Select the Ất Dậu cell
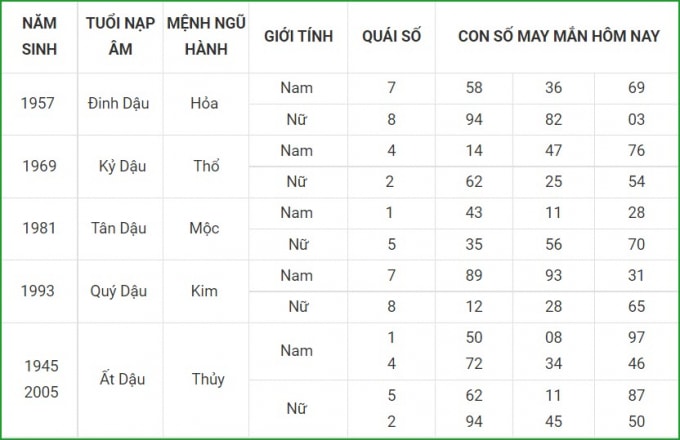The height and width of the screenshot is (440, 680). pyautogui.click(x=122, y=379)
